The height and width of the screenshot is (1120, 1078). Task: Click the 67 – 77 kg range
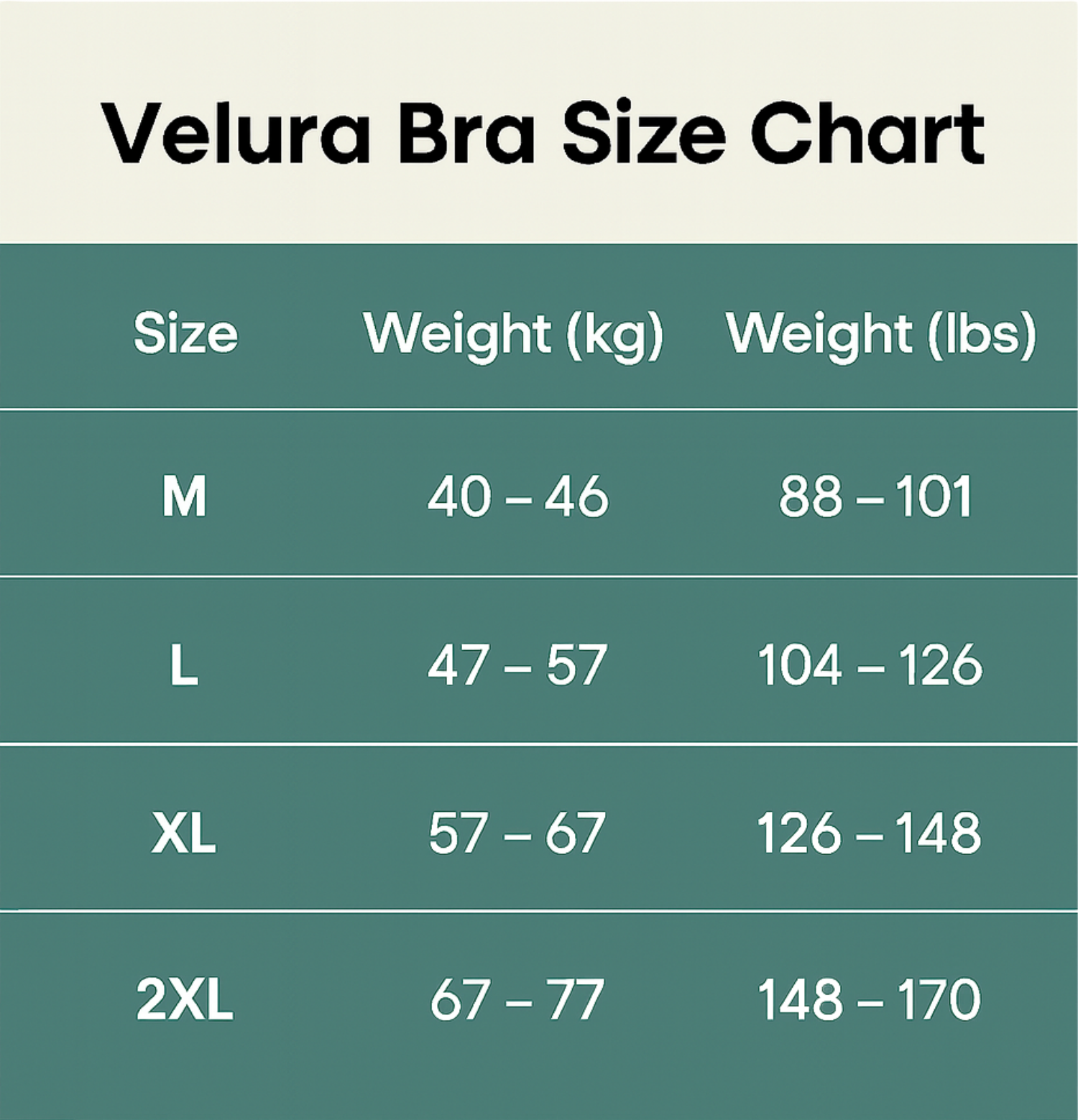(x=517, y=999)
